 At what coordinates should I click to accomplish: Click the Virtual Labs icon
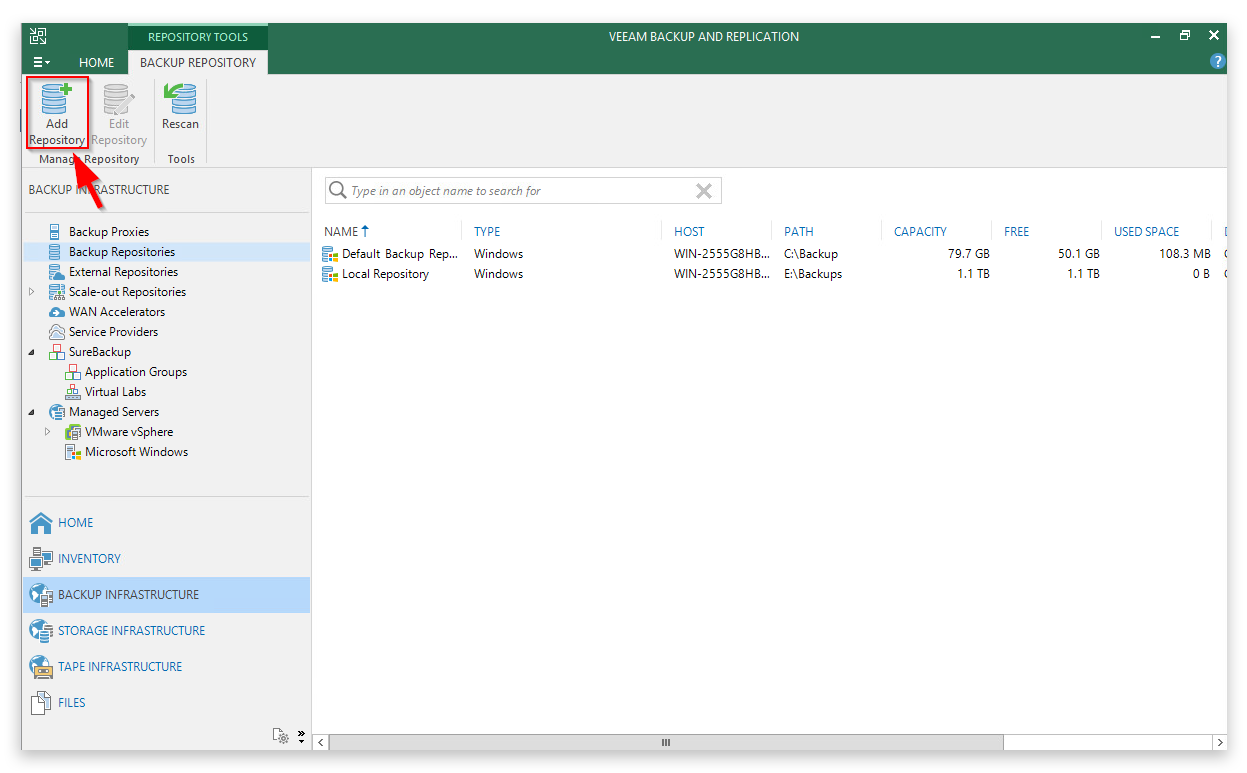(x=73, y=392)
